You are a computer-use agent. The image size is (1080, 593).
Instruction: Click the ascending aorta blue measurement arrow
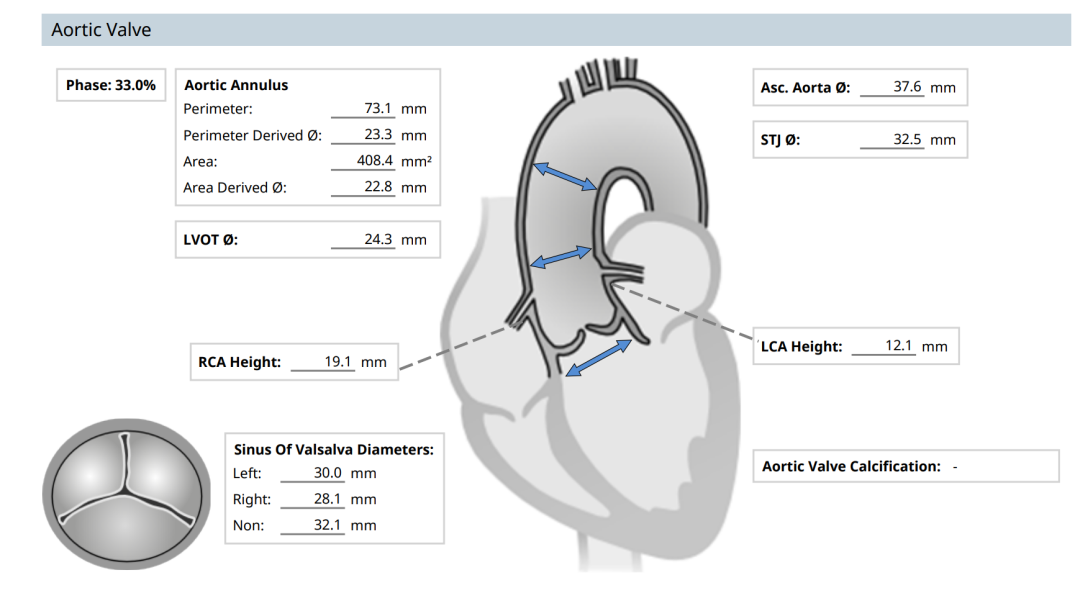pyautogui.click(x=565, y=176)
